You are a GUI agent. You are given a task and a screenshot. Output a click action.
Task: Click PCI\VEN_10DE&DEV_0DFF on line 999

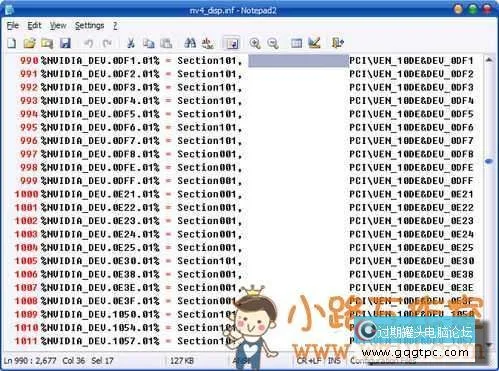pos(411,181)
